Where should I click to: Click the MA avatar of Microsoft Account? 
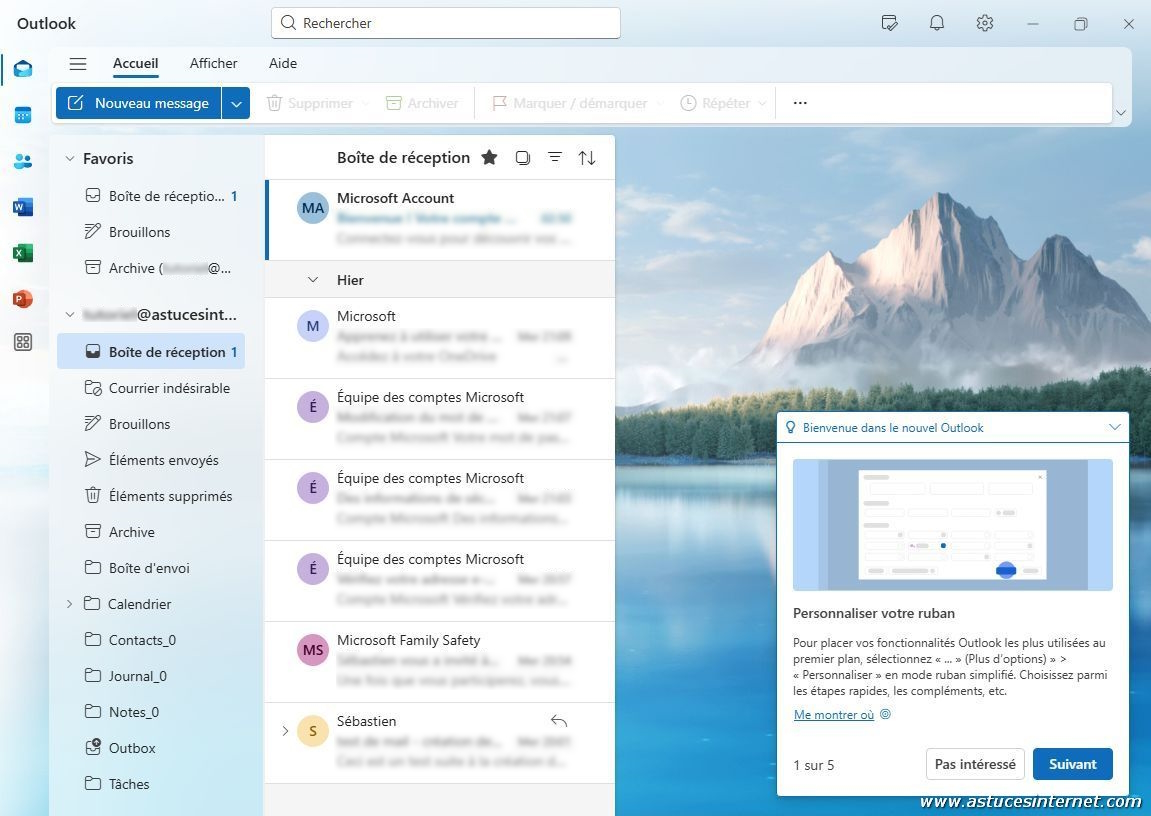pos(313,208)
